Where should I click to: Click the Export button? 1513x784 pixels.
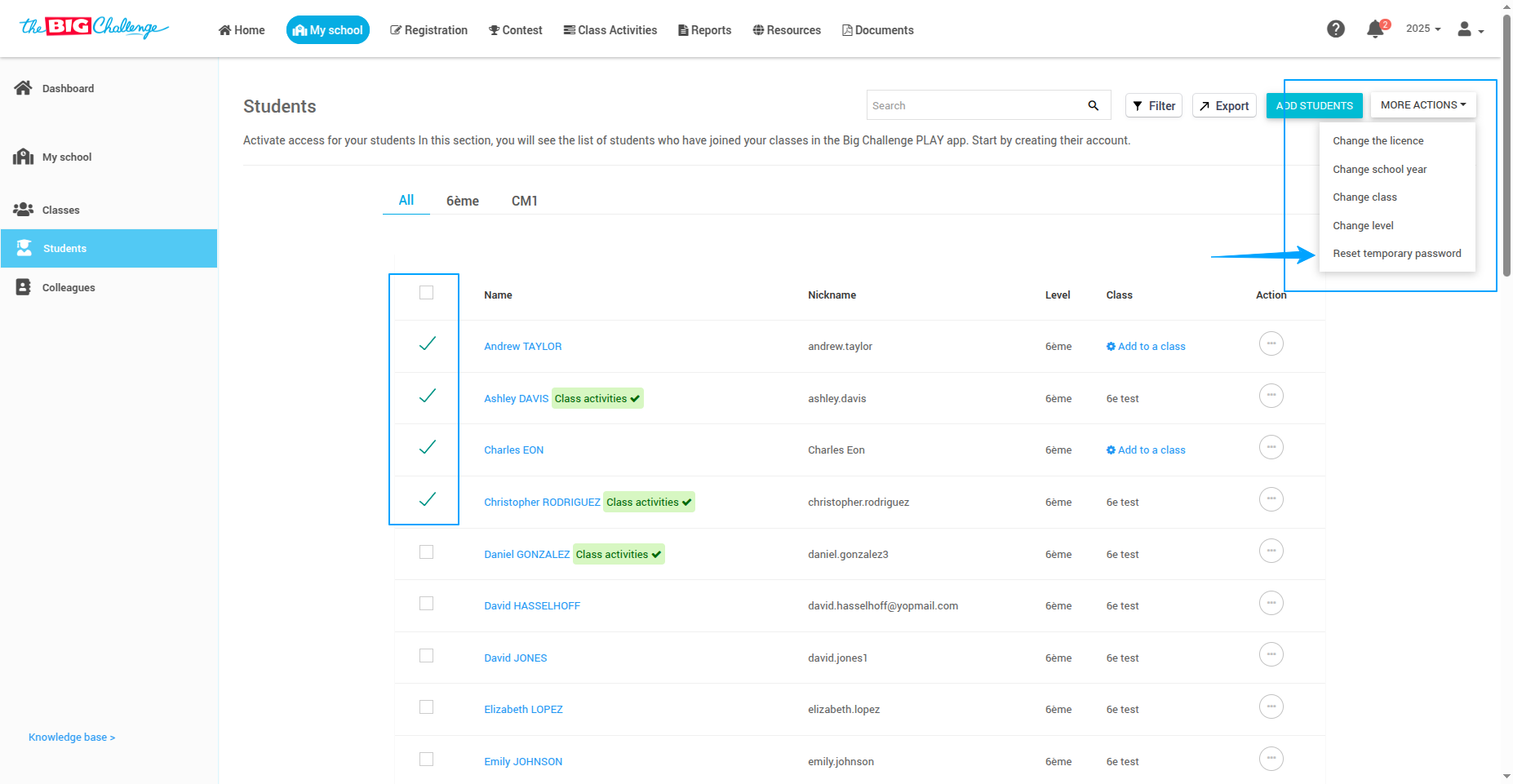coord(1224,106)
